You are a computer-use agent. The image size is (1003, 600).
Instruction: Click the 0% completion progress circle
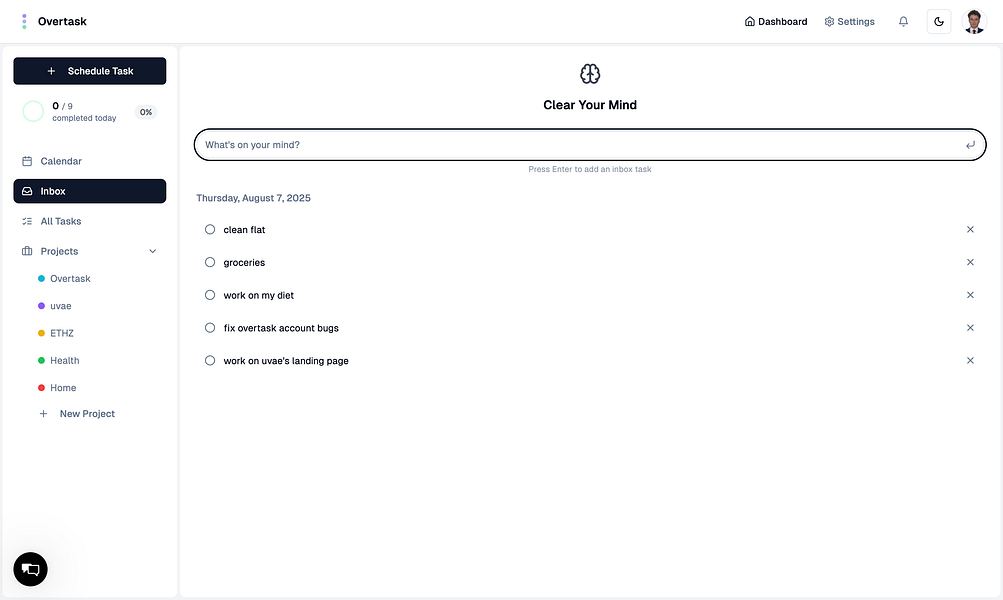coord(31,111)
